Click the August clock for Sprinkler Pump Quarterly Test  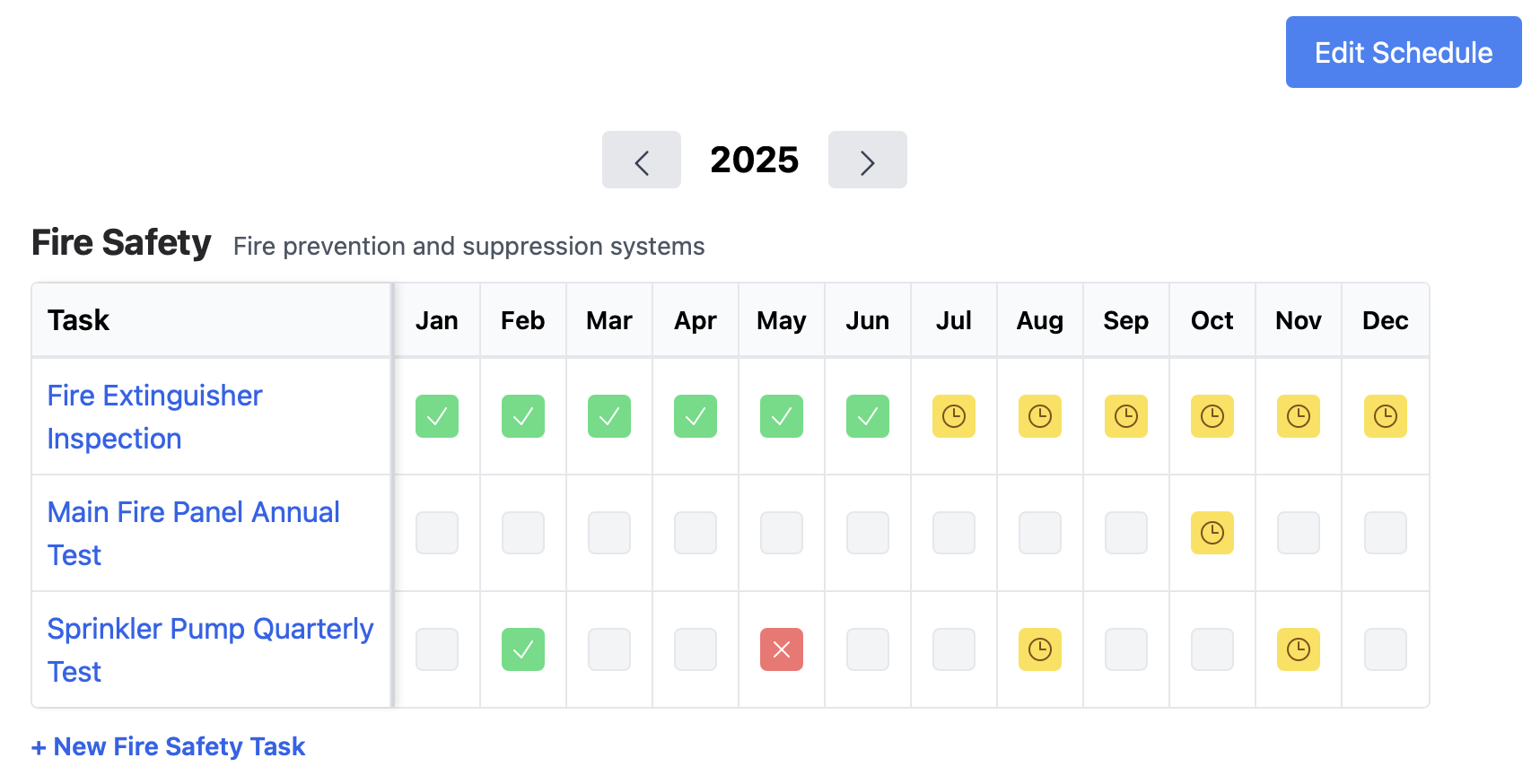click(1040, 649)
